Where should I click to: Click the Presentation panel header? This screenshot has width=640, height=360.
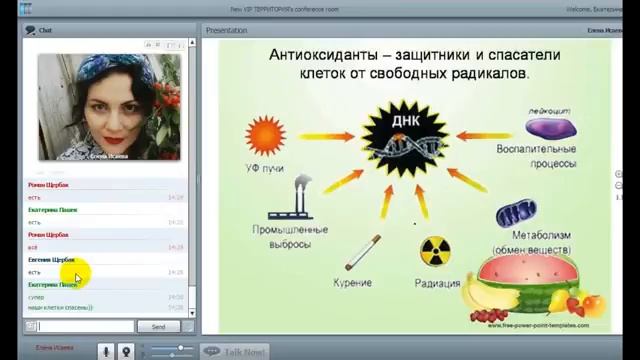pyautogui.click(x=412, y=30)
